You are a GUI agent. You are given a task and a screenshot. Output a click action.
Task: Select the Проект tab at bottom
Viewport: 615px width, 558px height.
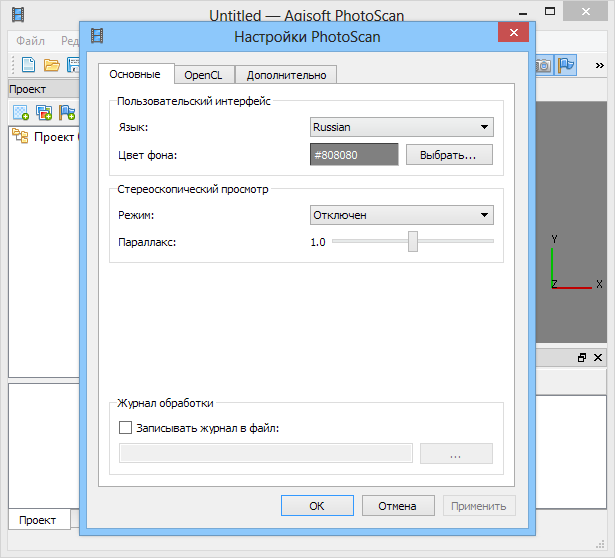click(x=38, y=520)
